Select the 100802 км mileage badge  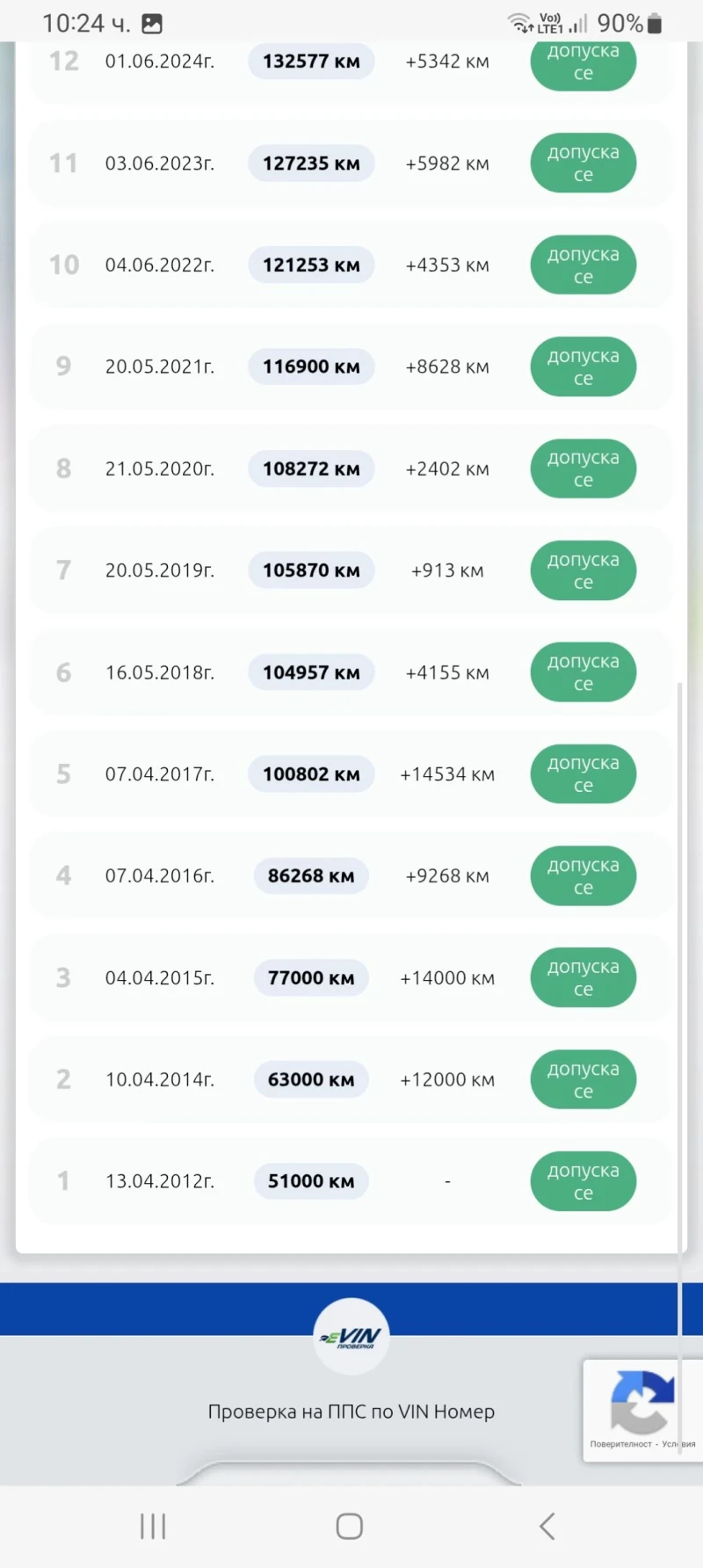click(x=311, y=774)
